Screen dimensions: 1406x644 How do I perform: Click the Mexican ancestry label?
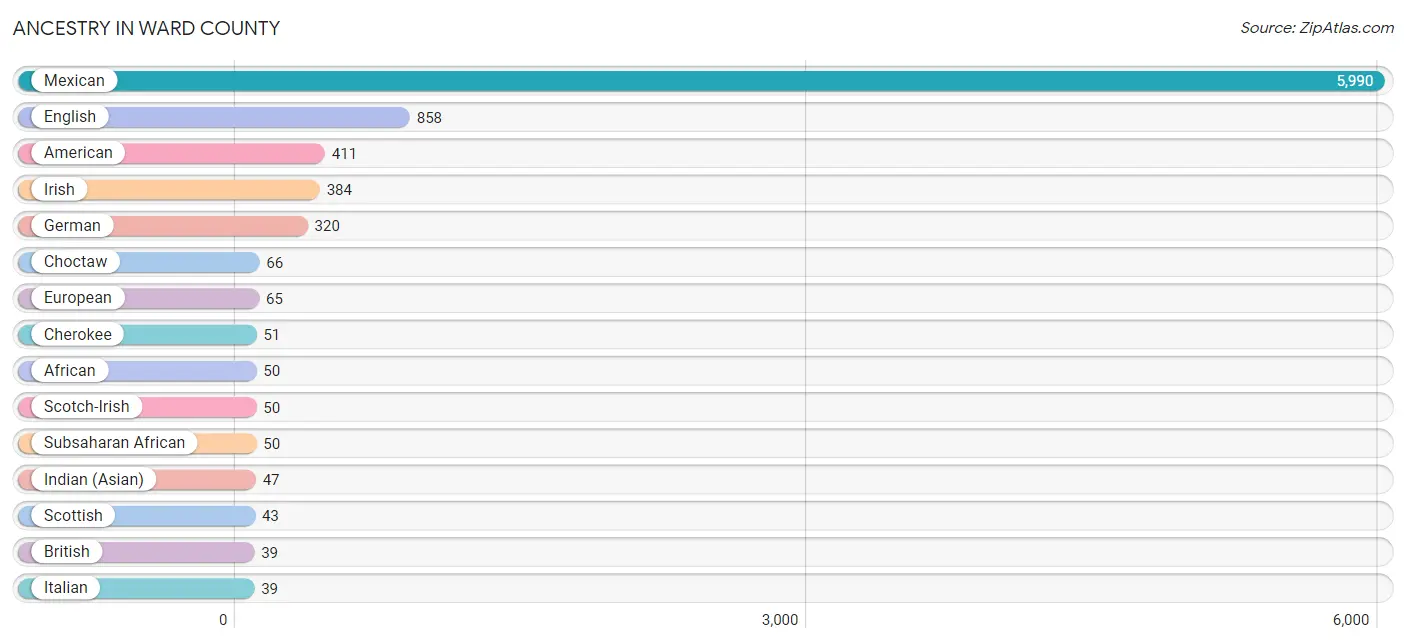coord(74,81)
